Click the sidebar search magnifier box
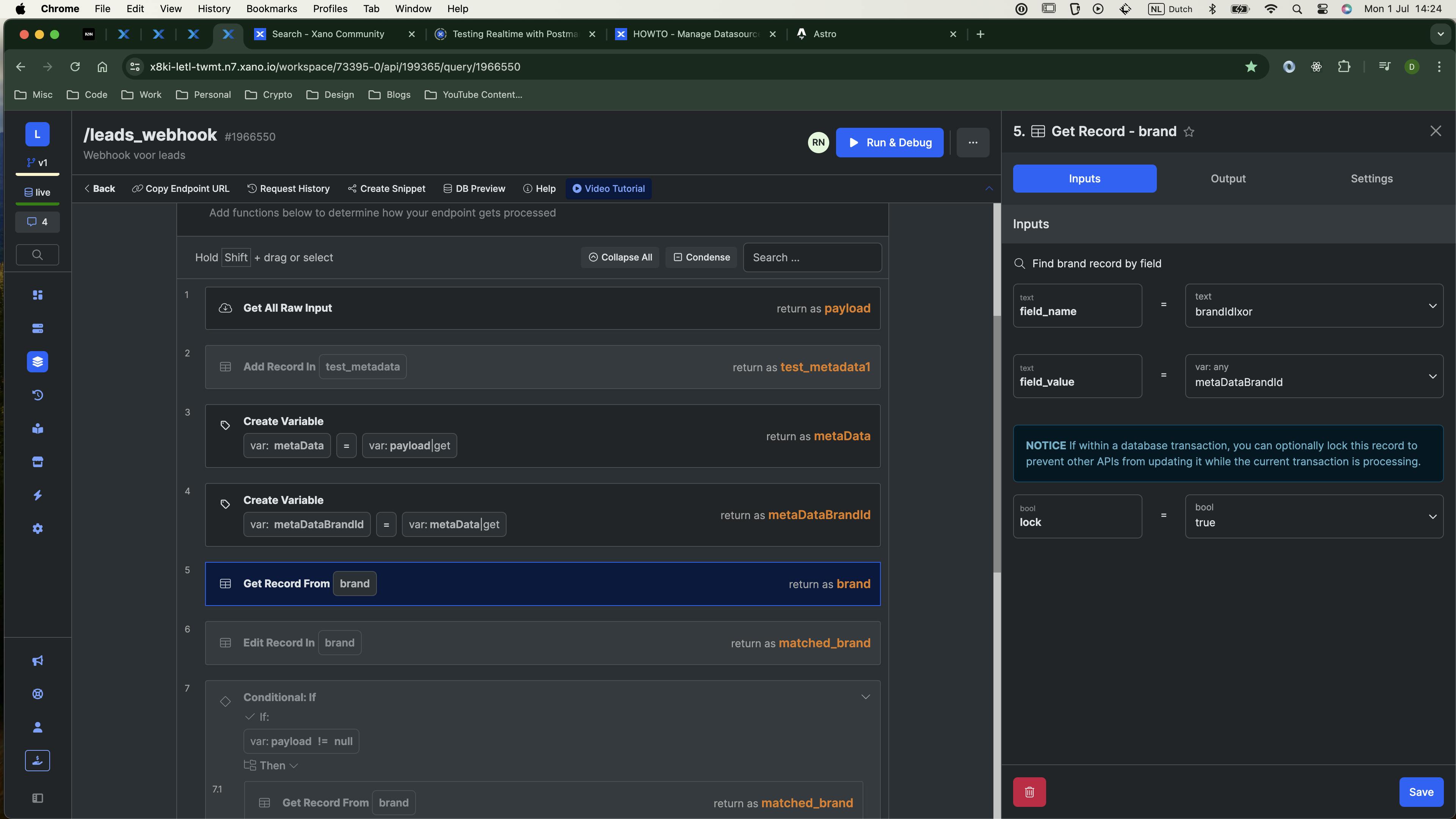 (x=37, y=254)
